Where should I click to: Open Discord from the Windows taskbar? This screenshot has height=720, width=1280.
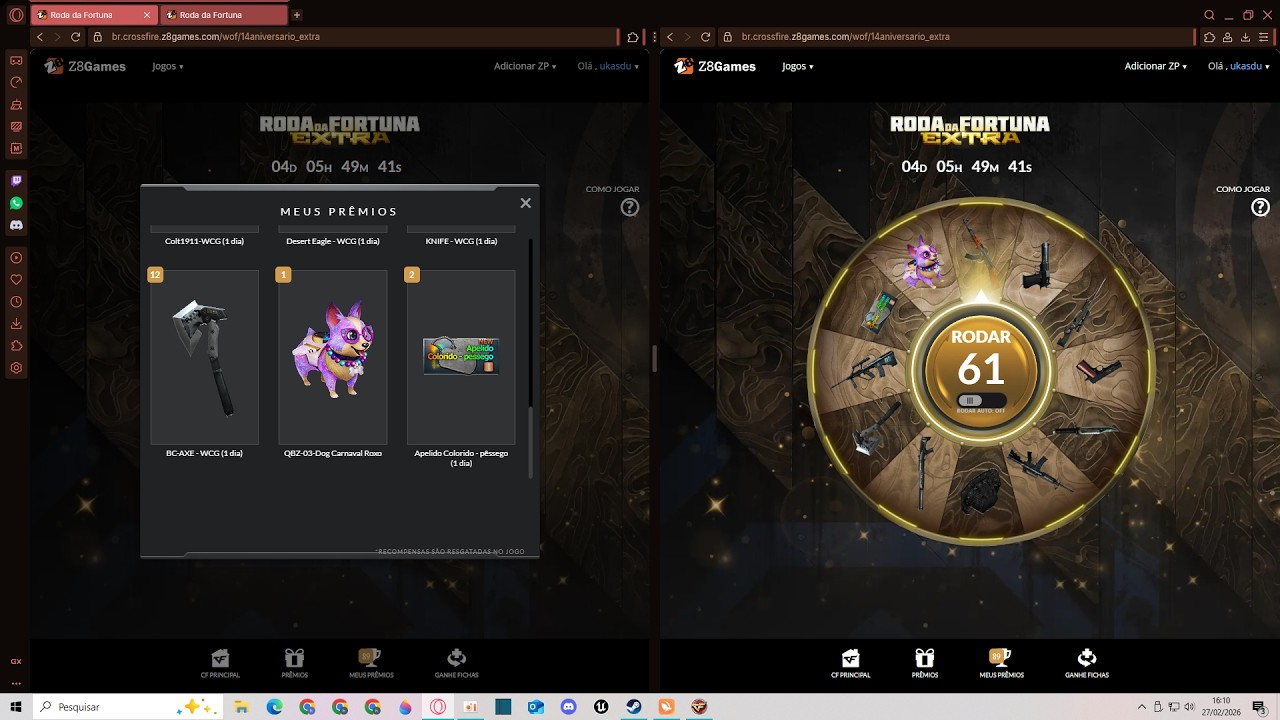pos(568,707)
